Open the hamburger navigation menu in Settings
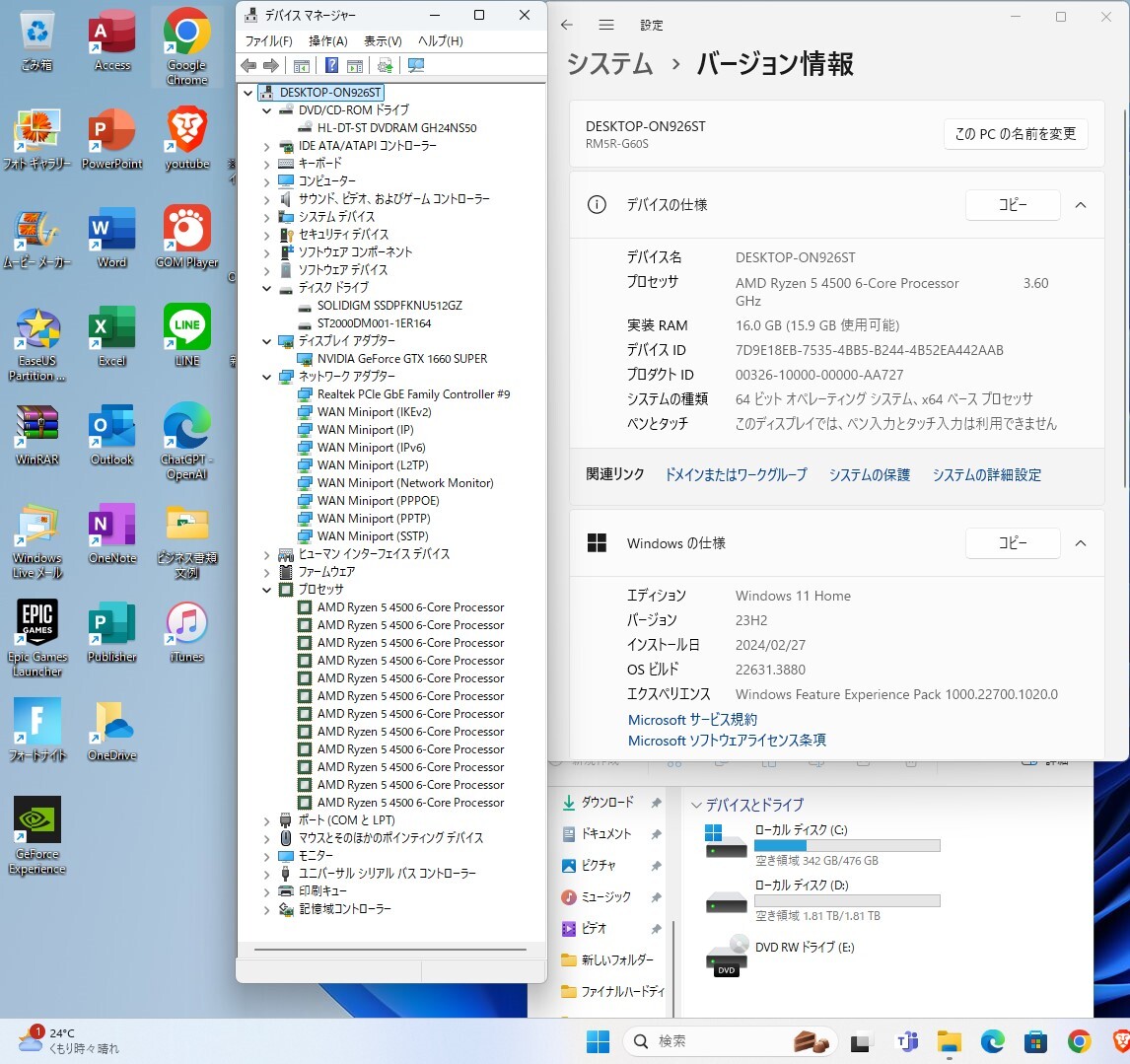Image resolution: width=1130 pixels, height=1064 pixels. point(606,26)
